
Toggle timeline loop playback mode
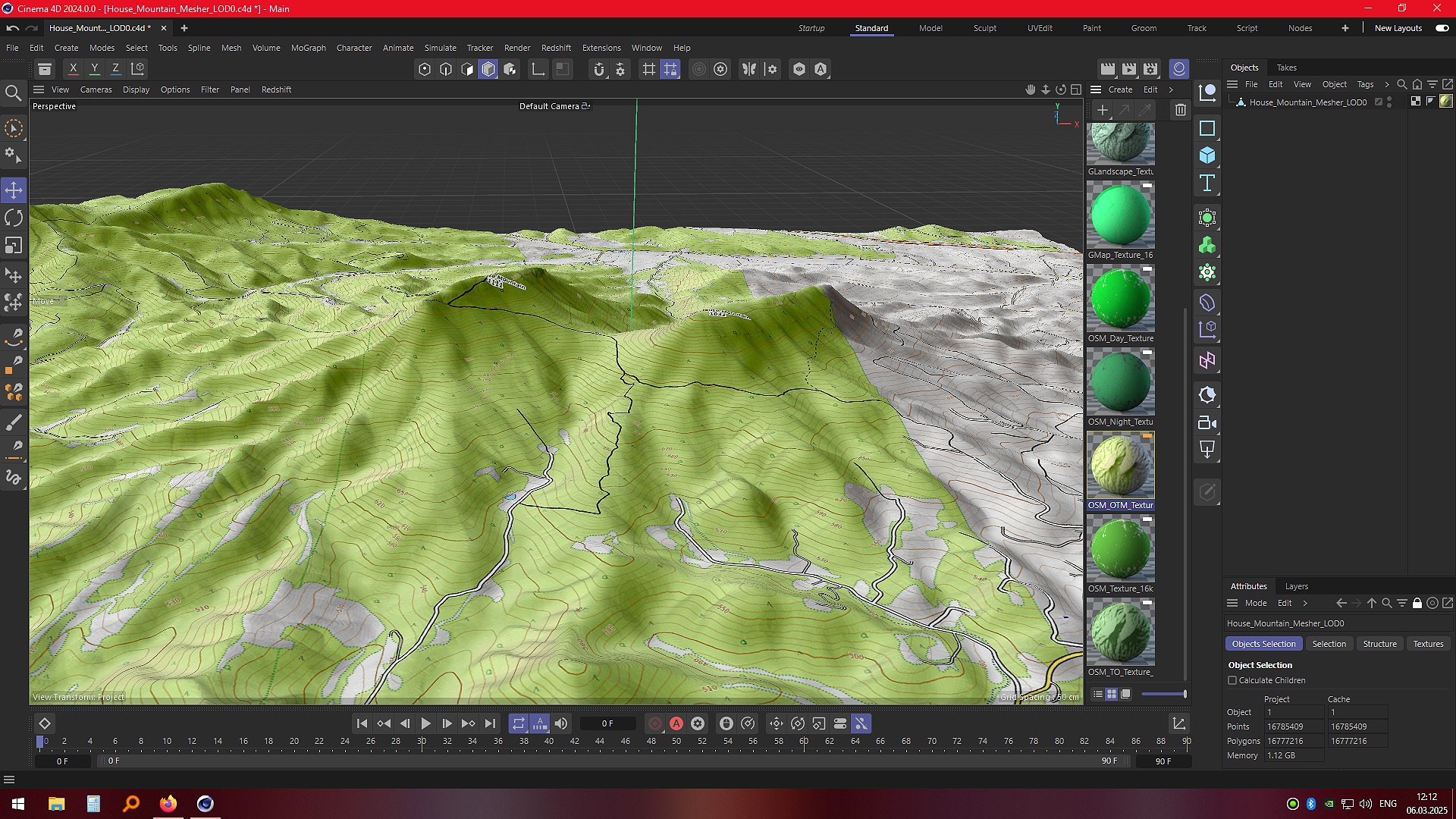coord(518,723)
